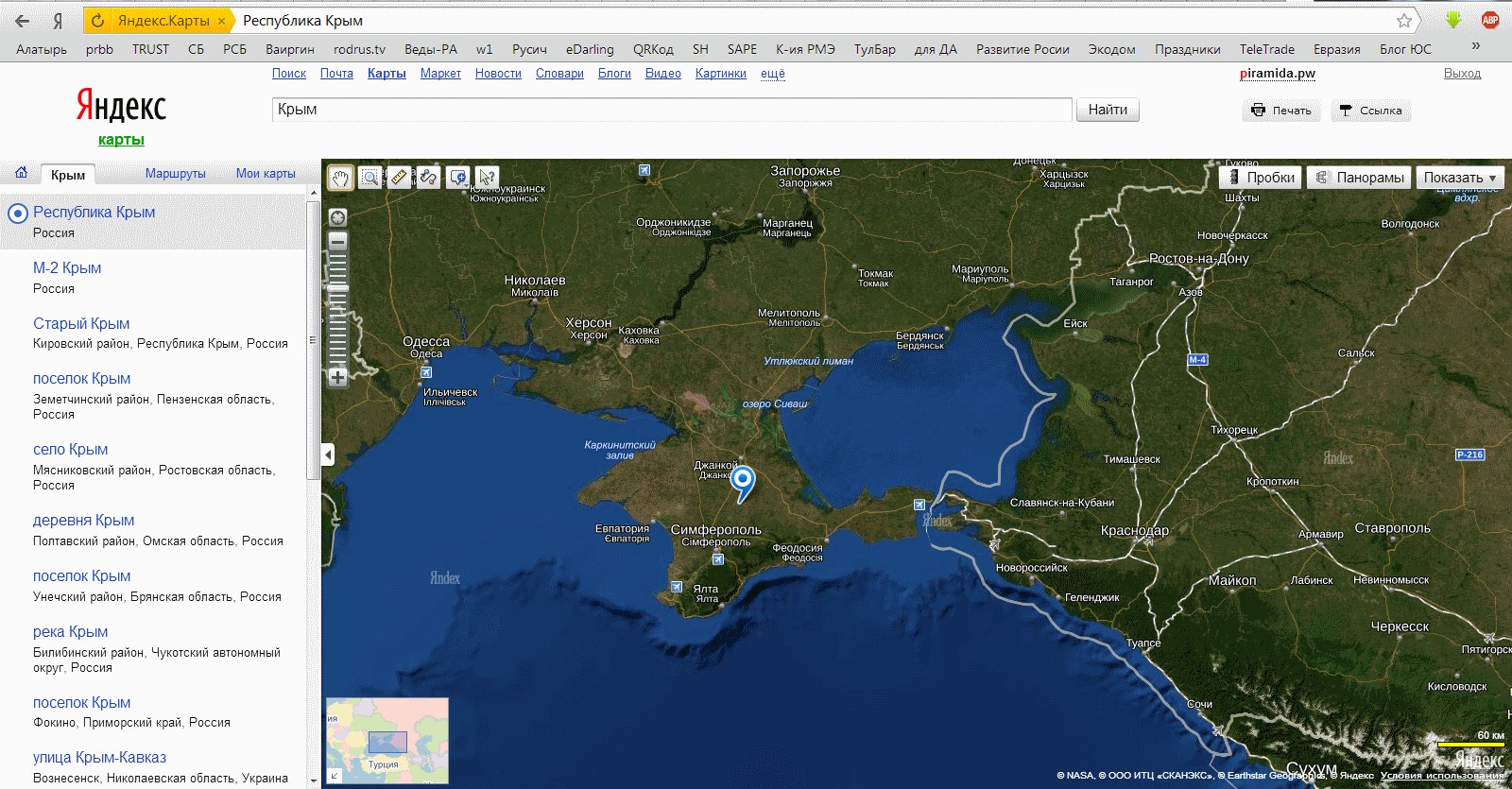Image resolution: width=1512 pixels, height=789 pixels.
Task: Open the Маркет service link
Action: [x=440, y=74]
